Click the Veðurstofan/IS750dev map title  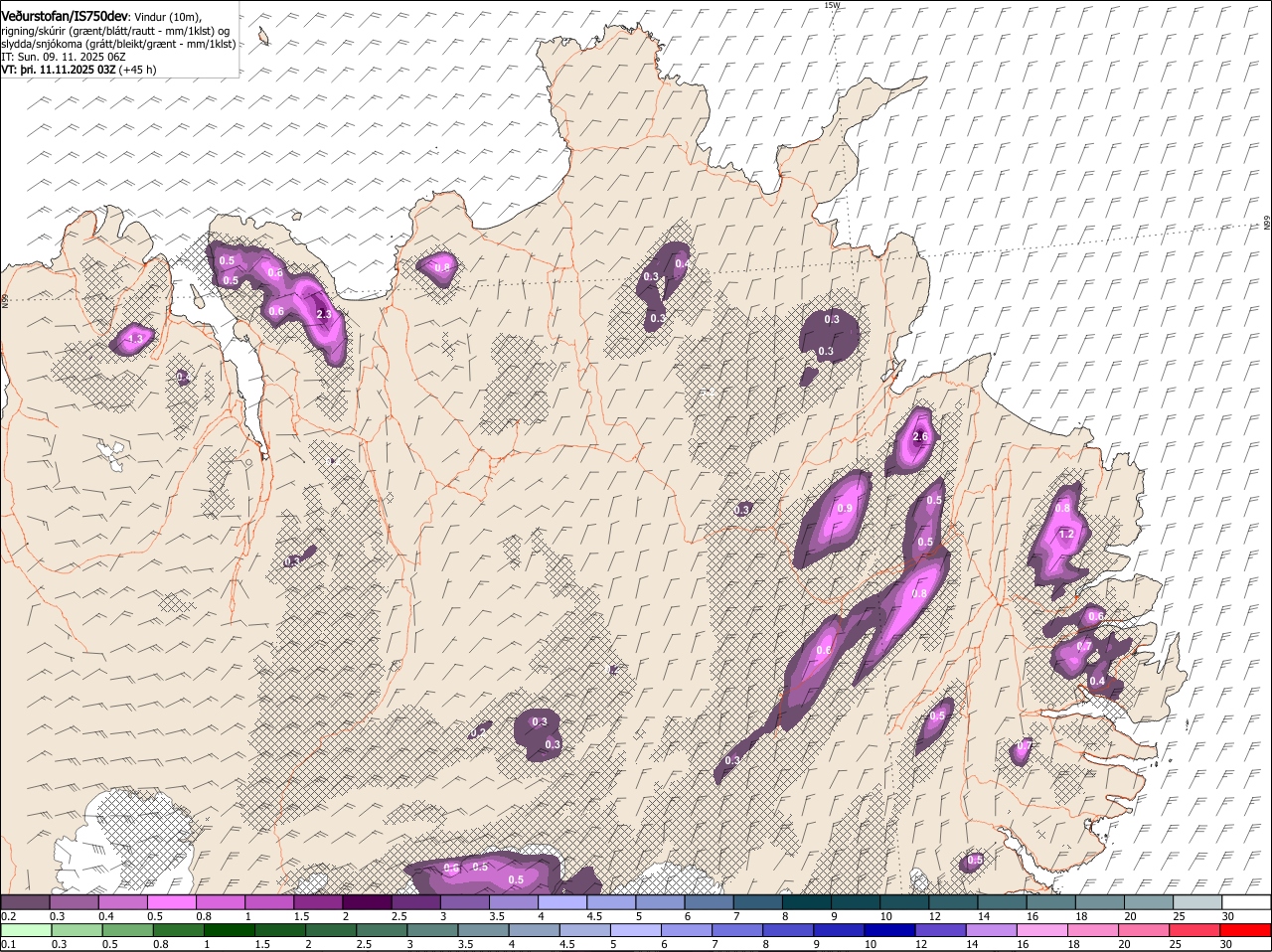(x=65, y=15)
